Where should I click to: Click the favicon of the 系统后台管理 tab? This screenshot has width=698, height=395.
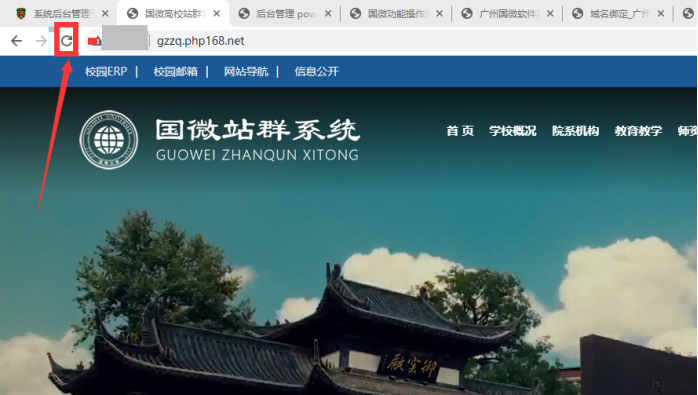pyautogui.click(x=21, y=14)
